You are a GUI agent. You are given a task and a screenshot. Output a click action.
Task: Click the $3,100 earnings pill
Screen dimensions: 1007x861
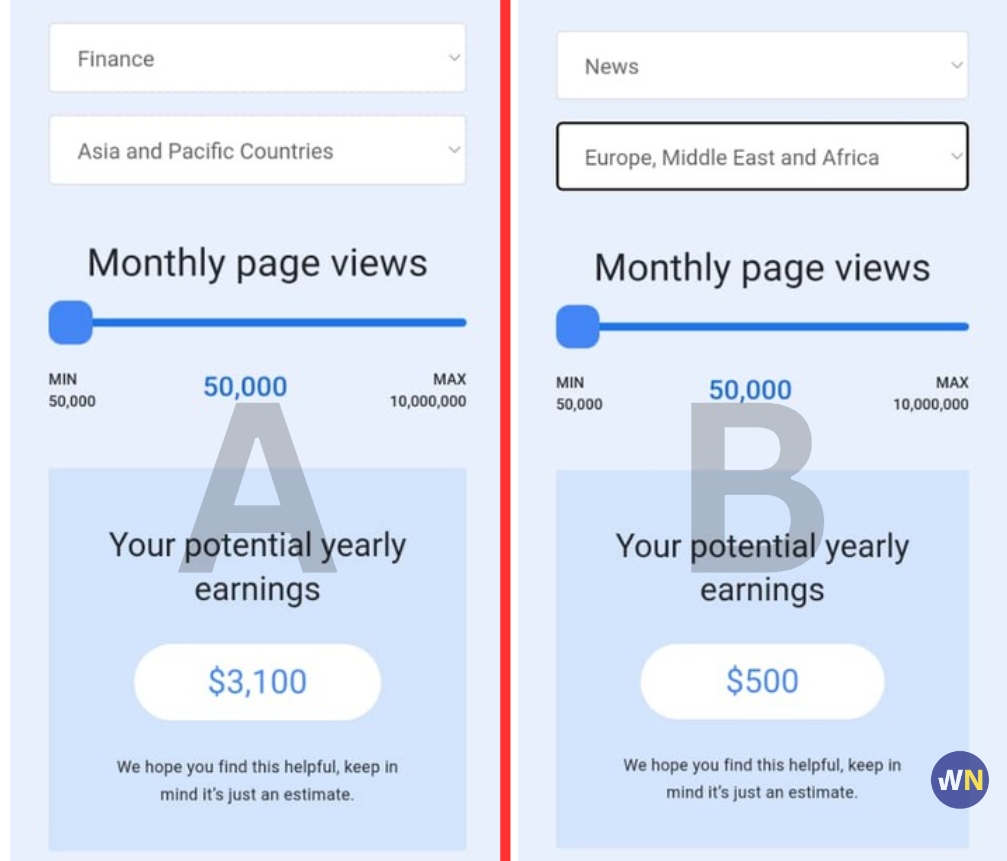tap(257, 680)
